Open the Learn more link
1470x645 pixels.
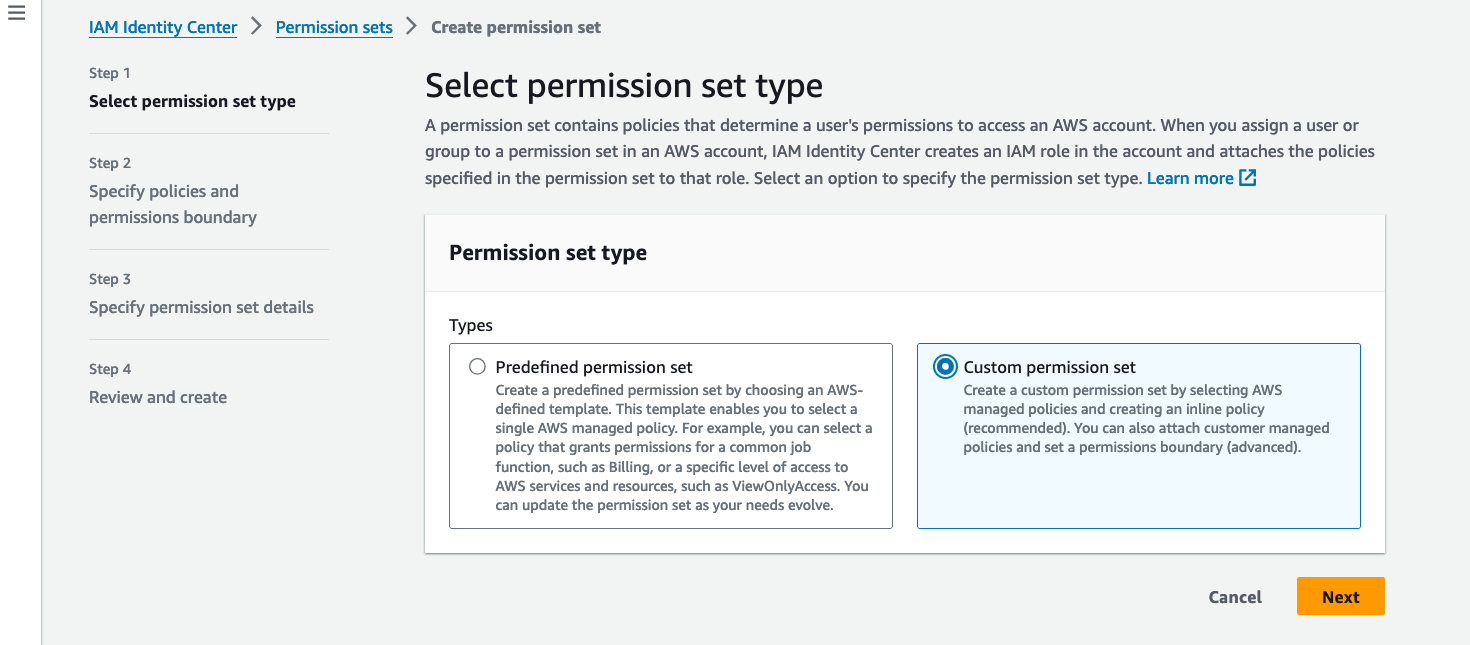1190,178
